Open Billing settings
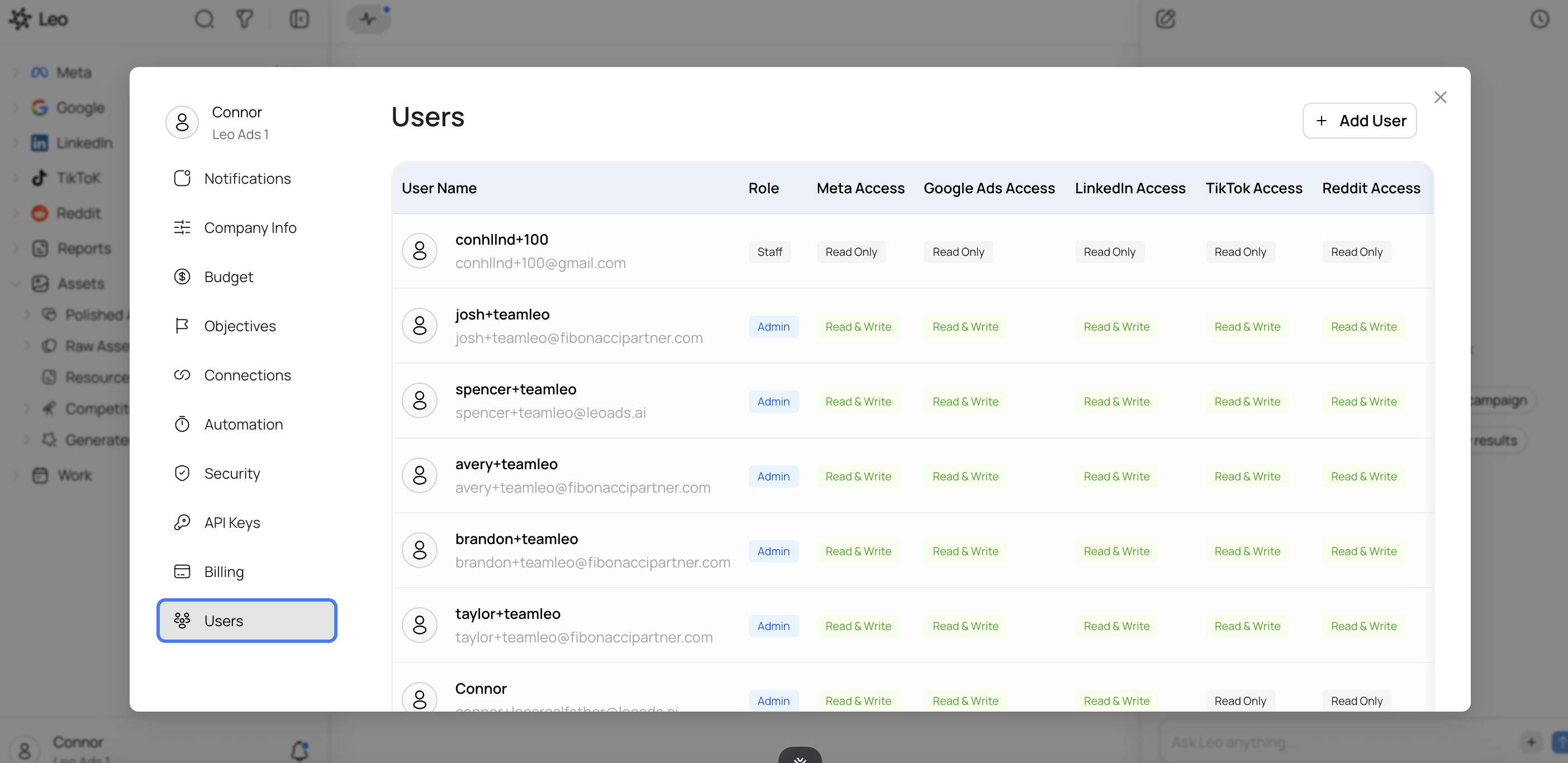 click(x=225, y=571)
